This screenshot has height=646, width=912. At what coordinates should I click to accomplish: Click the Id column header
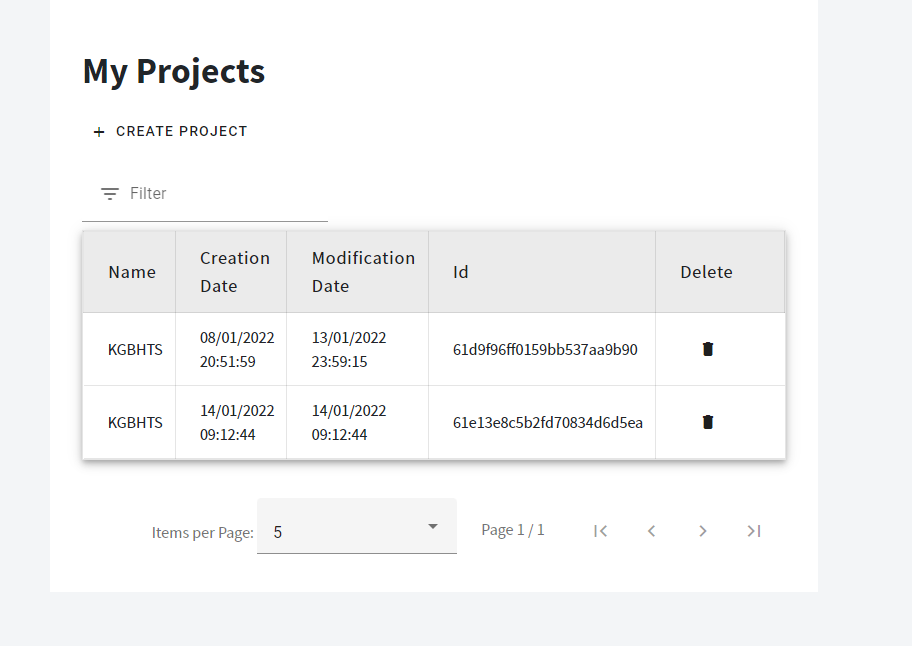461,272
